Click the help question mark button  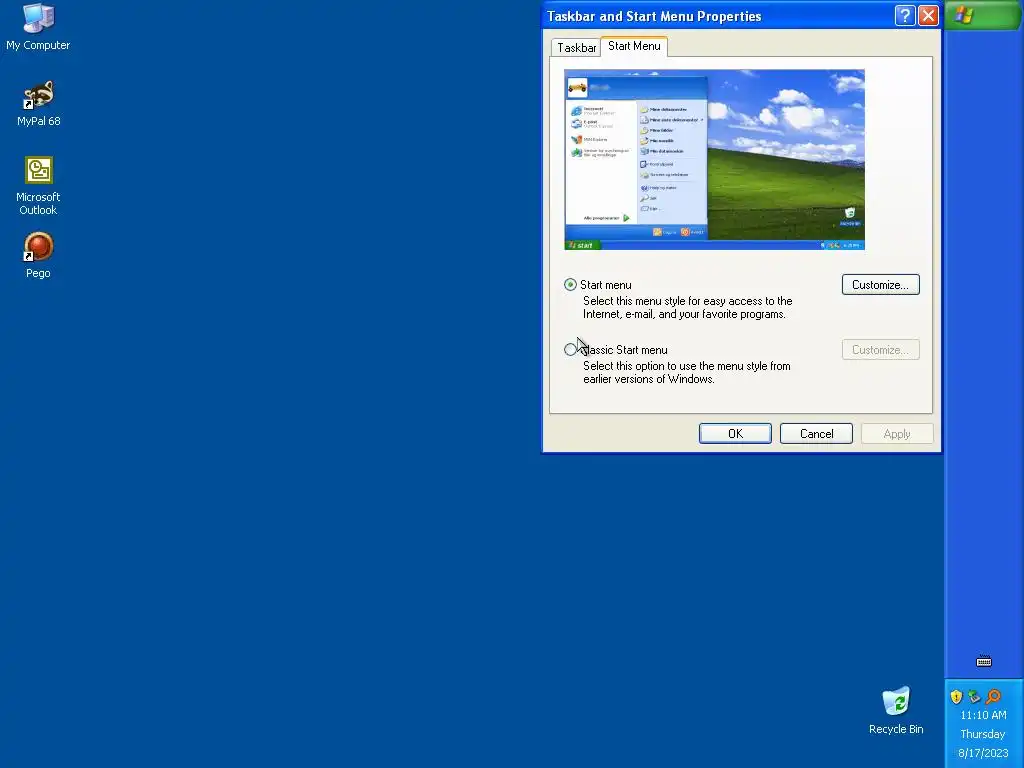904,16
